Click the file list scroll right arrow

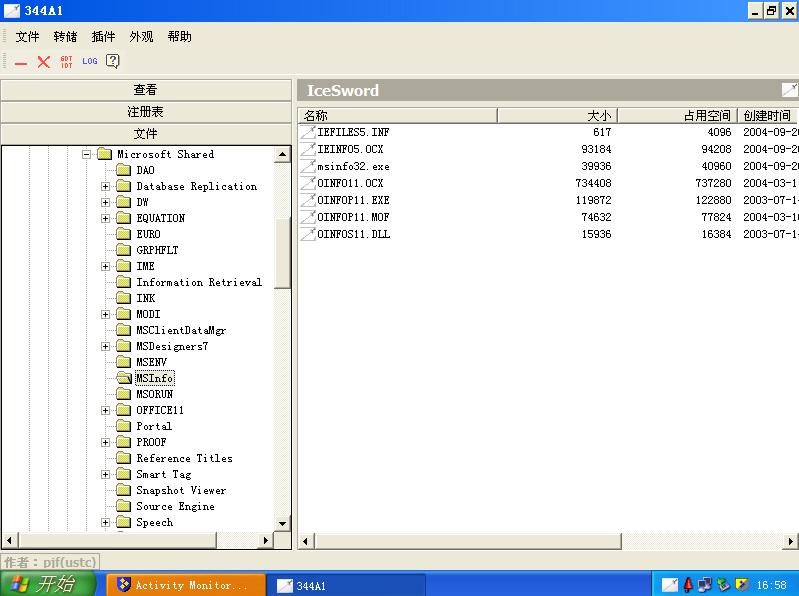pyautogui.click(x=790, y=541)
